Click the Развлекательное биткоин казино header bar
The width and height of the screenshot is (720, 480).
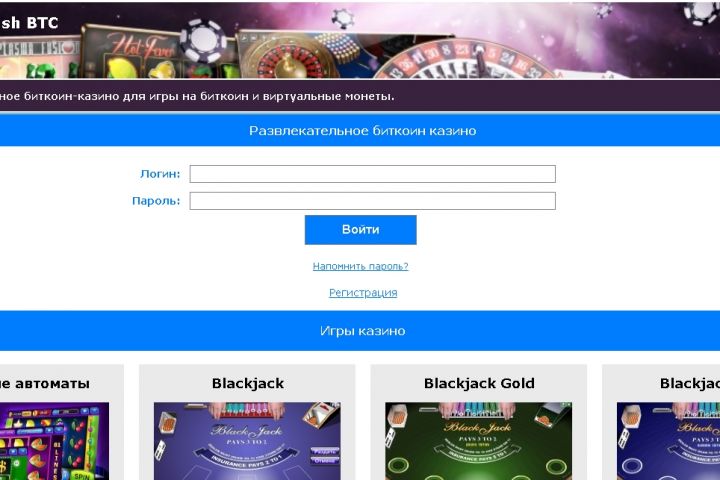coord(360,130)
